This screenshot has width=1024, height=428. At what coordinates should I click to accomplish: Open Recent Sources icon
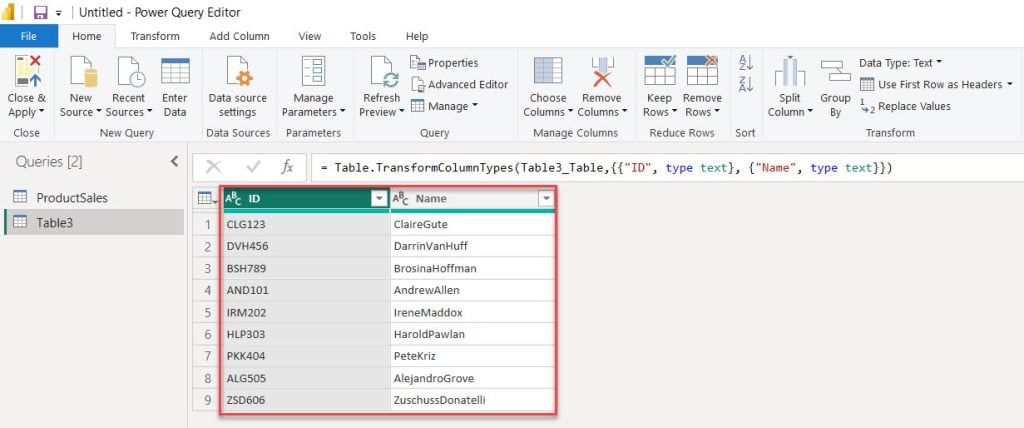pos(130,71)
